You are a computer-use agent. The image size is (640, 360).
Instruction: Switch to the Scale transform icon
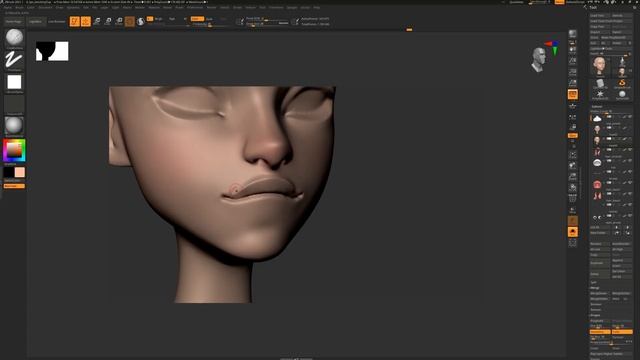coord(108,21)
